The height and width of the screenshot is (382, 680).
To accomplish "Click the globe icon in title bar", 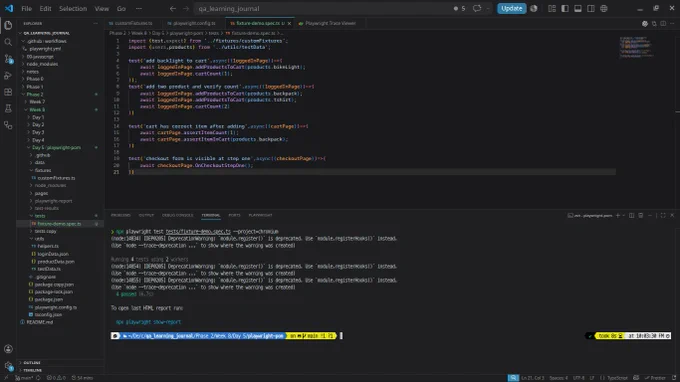I will (604, 8).
